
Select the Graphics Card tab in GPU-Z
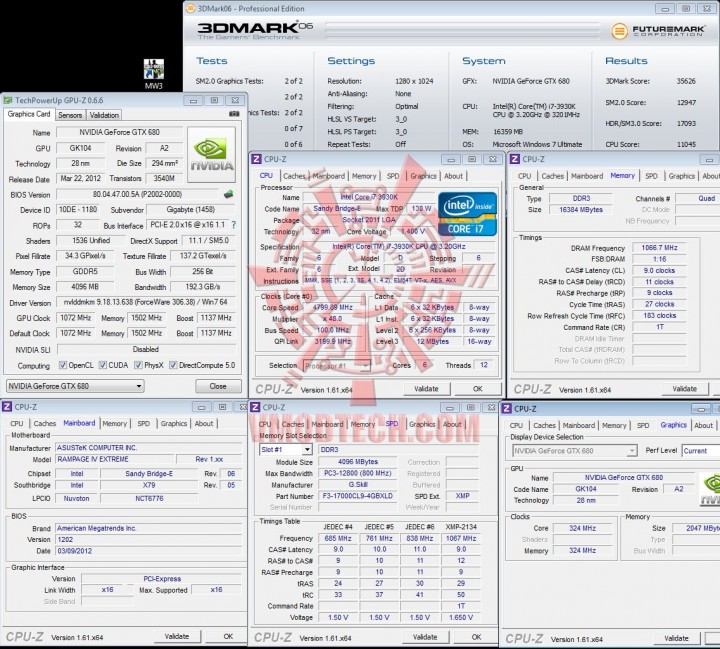click(x=29, y=114)
